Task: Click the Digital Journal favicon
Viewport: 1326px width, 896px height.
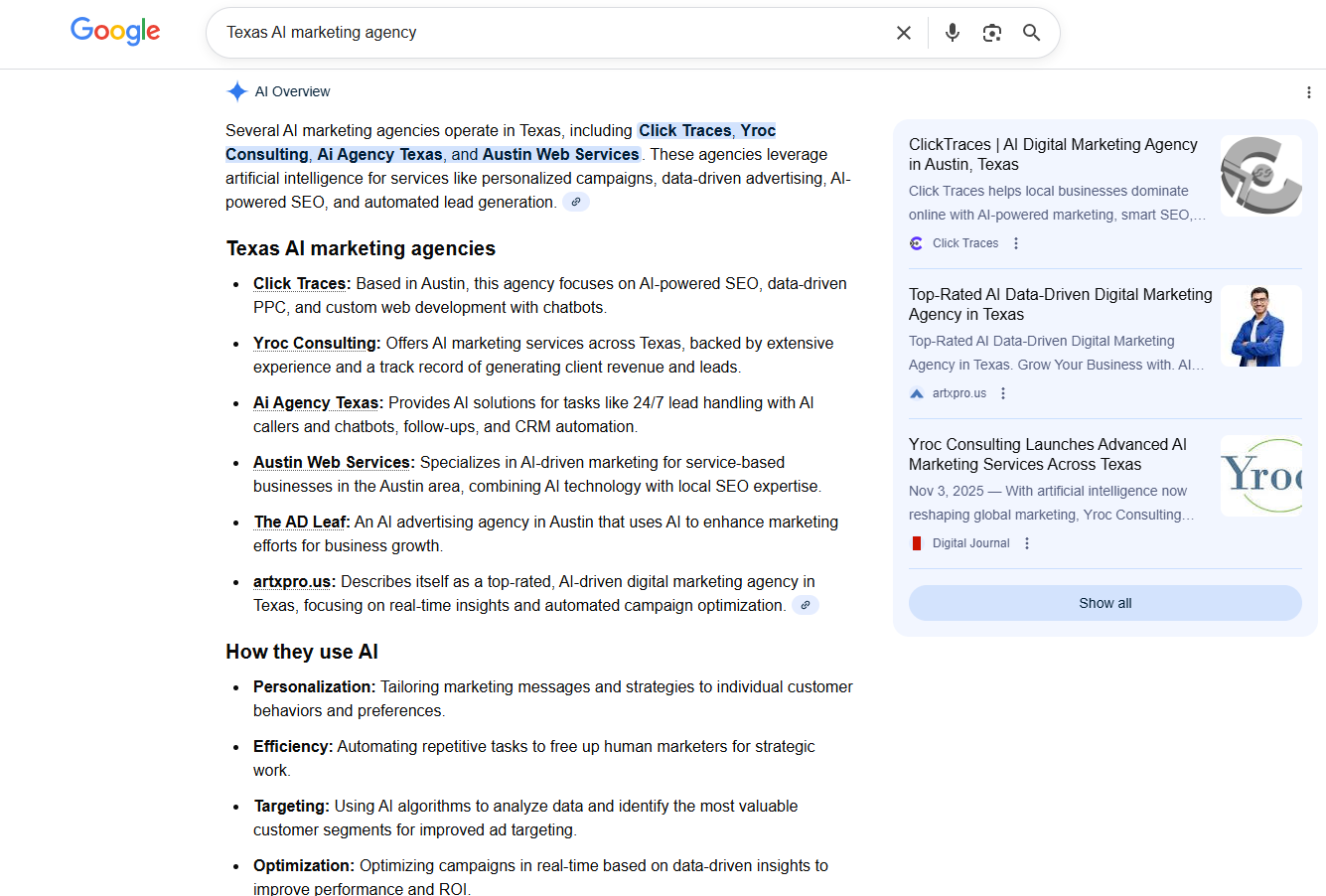Action: [x=917, y=543]
